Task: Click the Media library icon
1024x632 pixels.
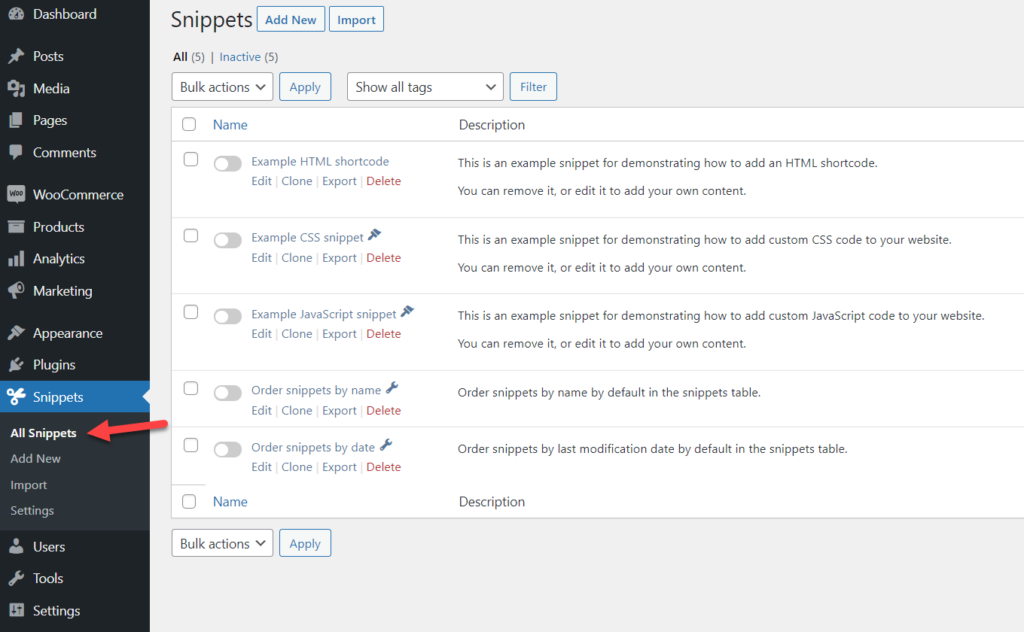Action: (x=16, y=88)
